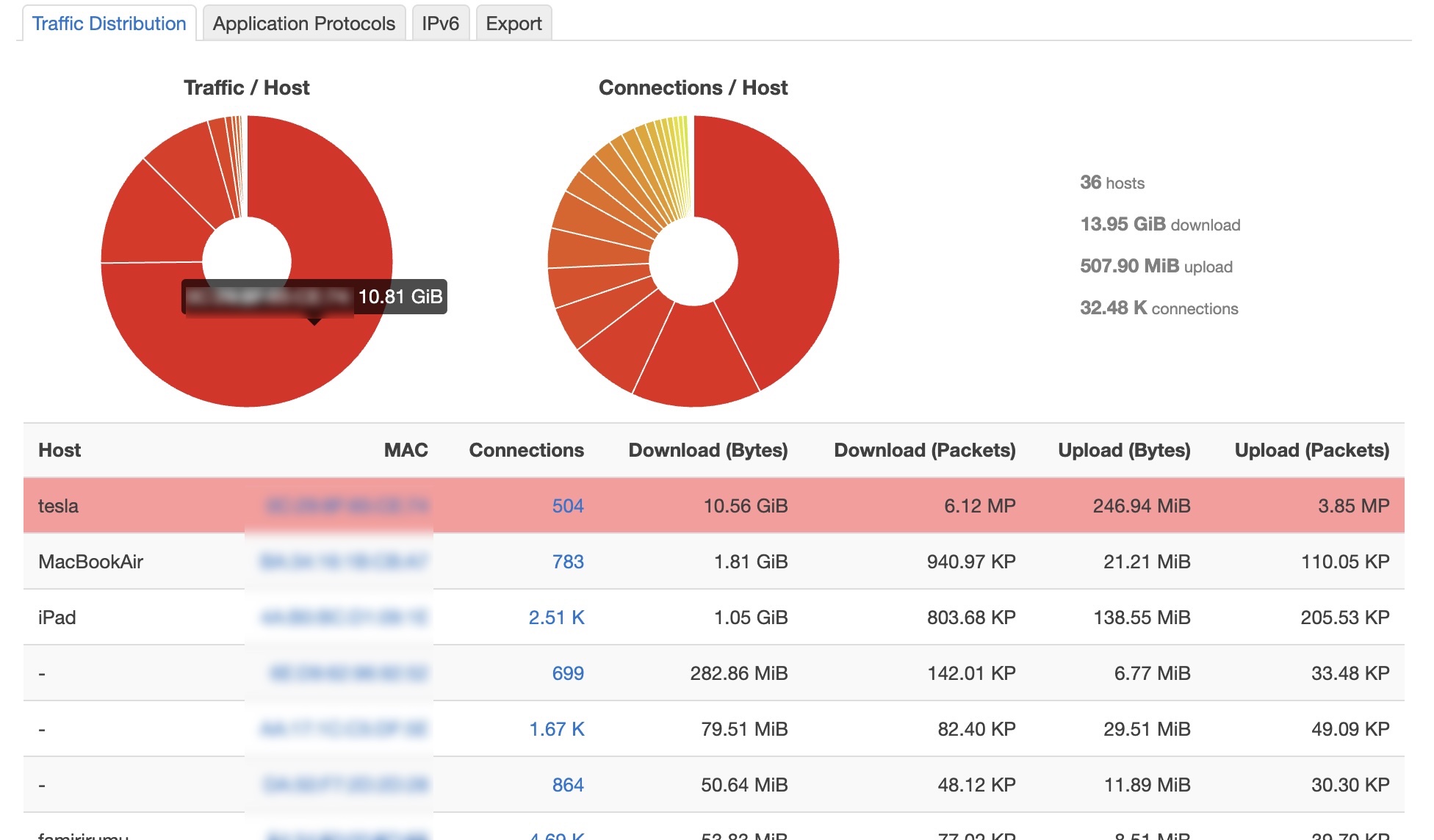Click the Download (Bytes) column header

tap(707, 450)
